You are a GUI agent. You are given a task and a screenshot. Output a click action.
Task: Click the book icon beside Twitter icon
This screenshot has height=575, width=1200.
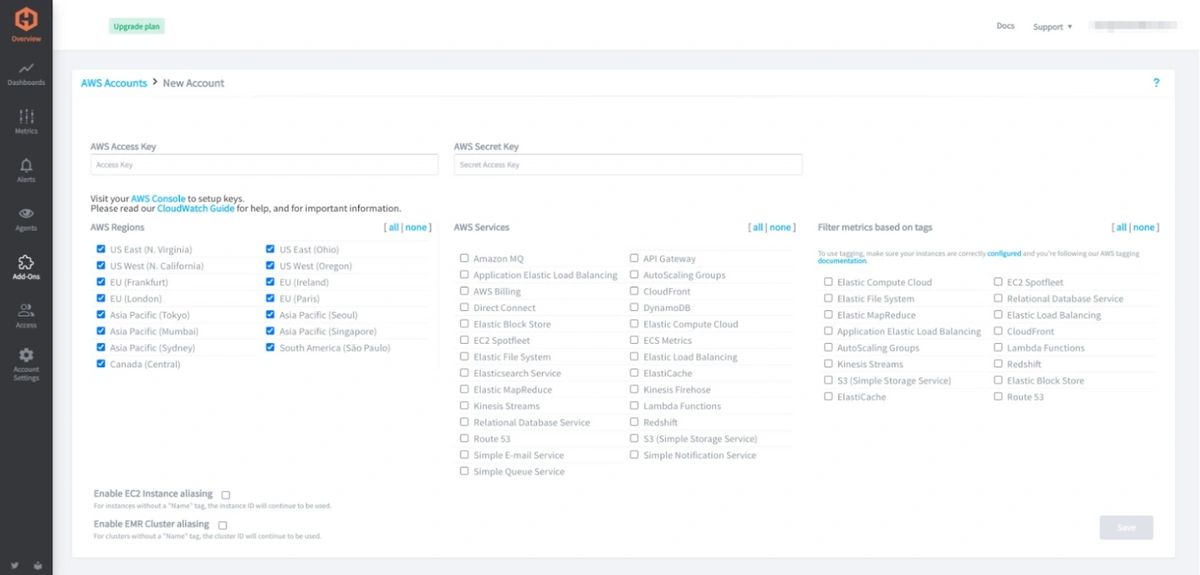tap(38, 566)
